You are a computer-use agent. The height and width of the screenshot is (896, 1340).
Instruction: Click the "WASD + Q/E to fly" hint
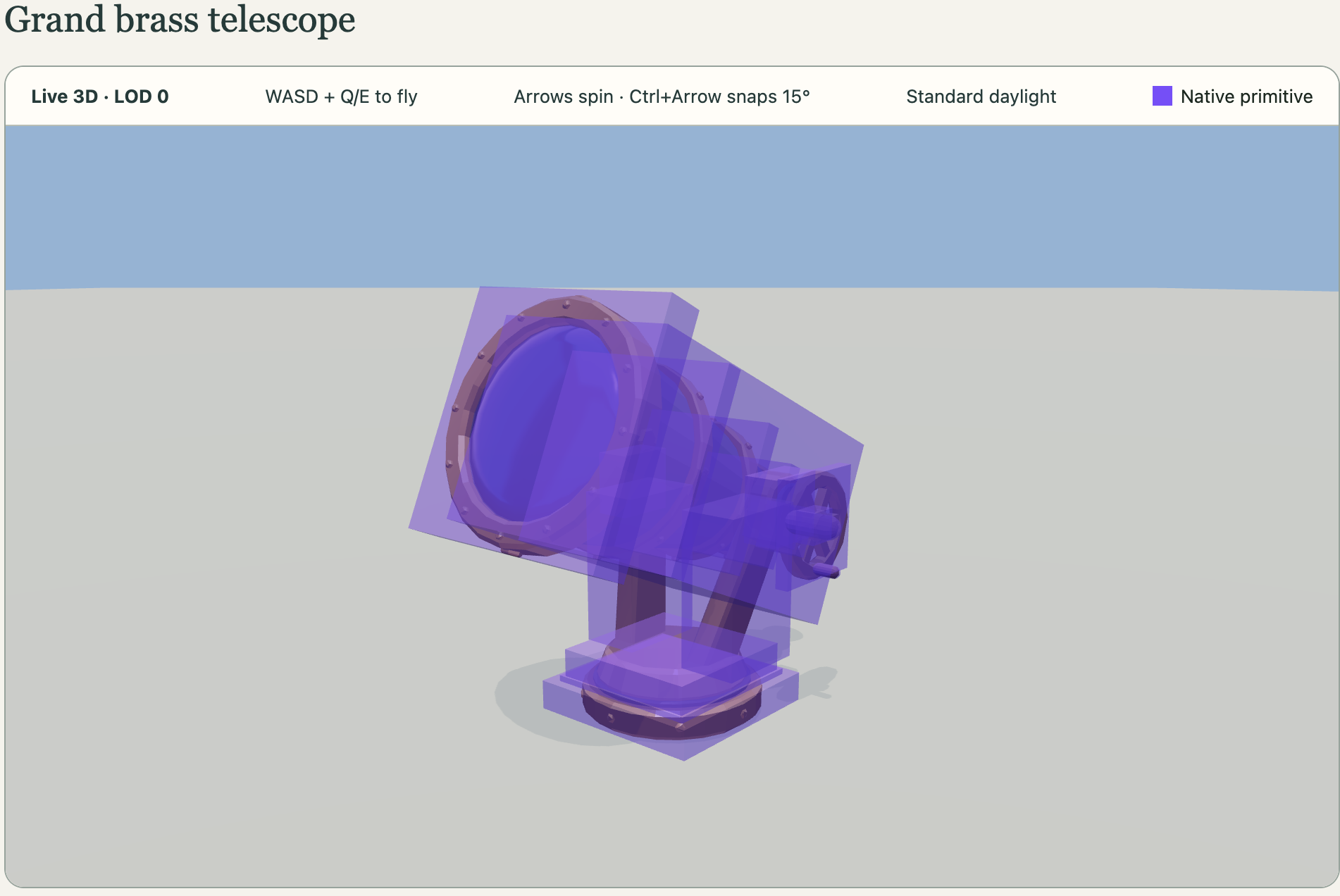pyautogui.click(x=341, y=97)
